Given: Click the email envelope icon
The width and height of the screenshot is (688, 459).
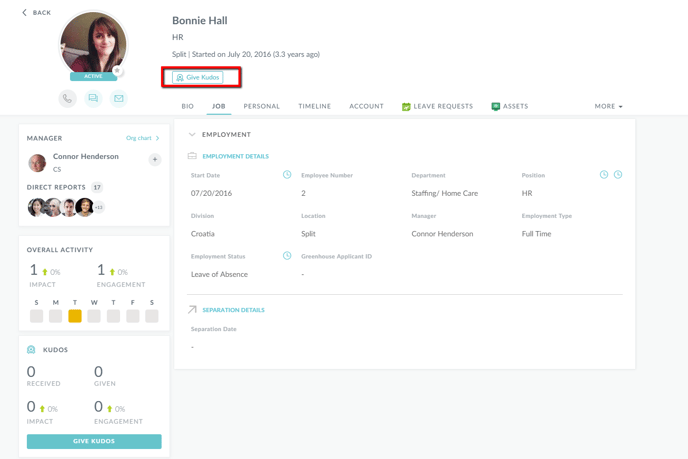Looking at the screenshot, I should coord(118,98).
